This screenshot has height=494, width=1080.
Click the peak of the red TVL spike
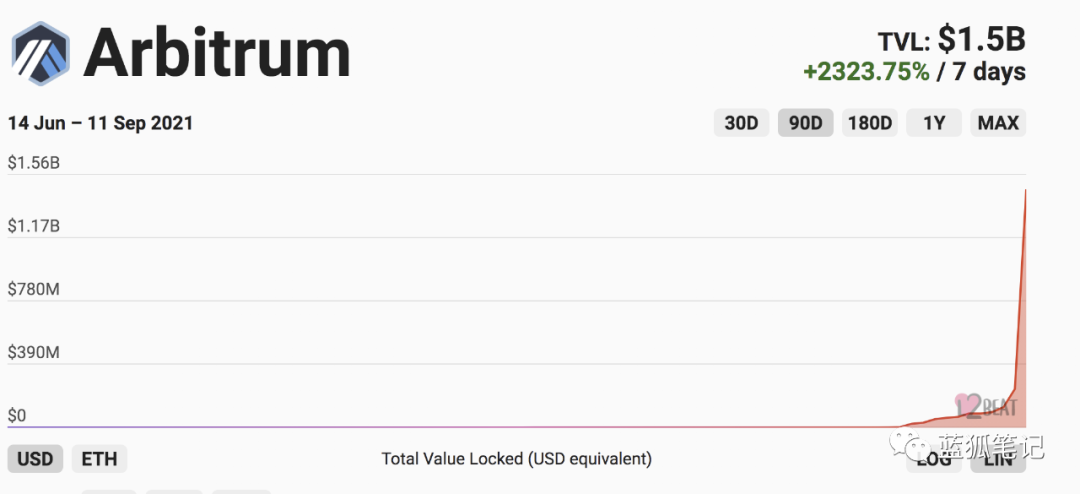(x=1025, y=190)
